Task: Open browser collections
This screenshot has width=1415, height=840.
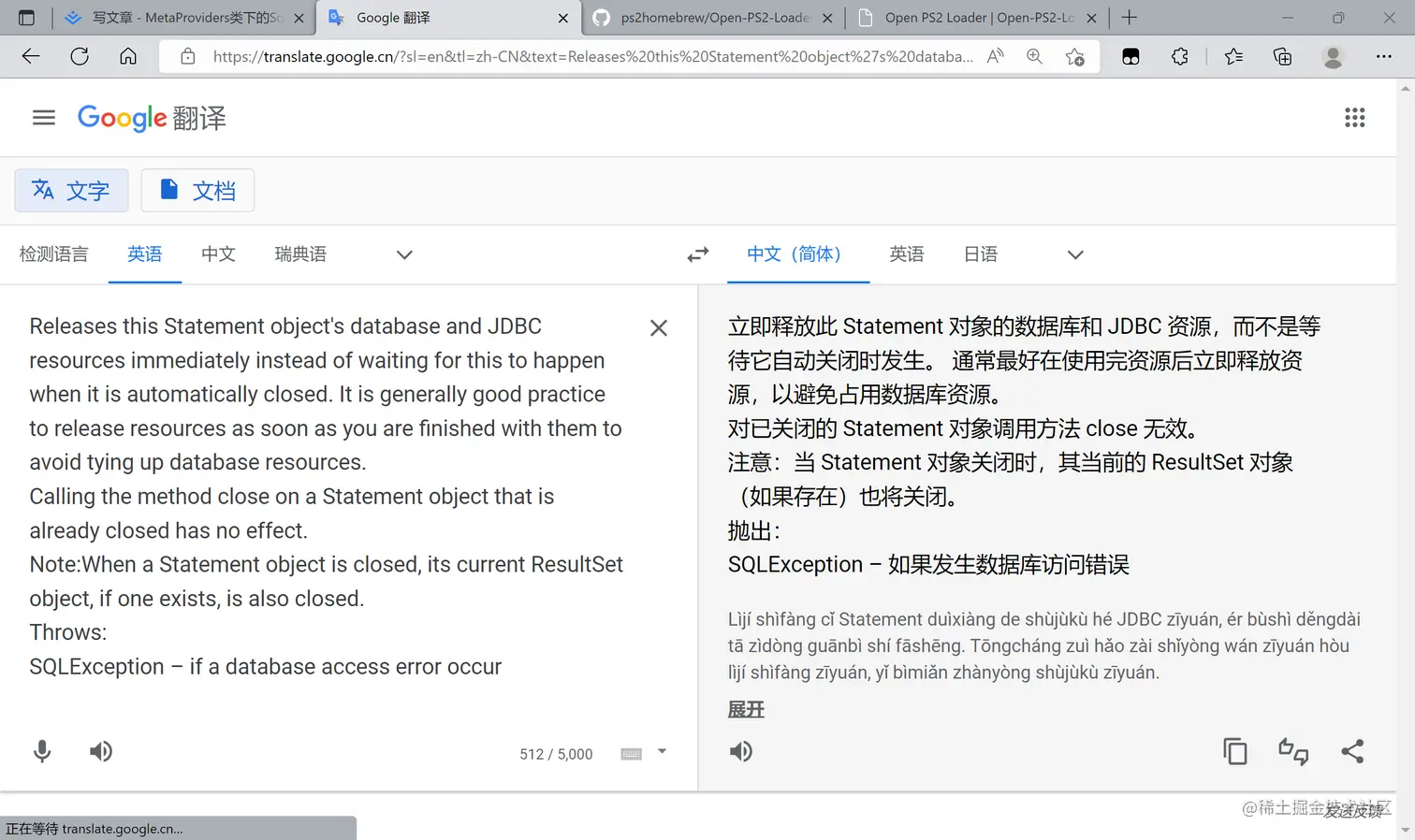Action: coord(1283,56)
